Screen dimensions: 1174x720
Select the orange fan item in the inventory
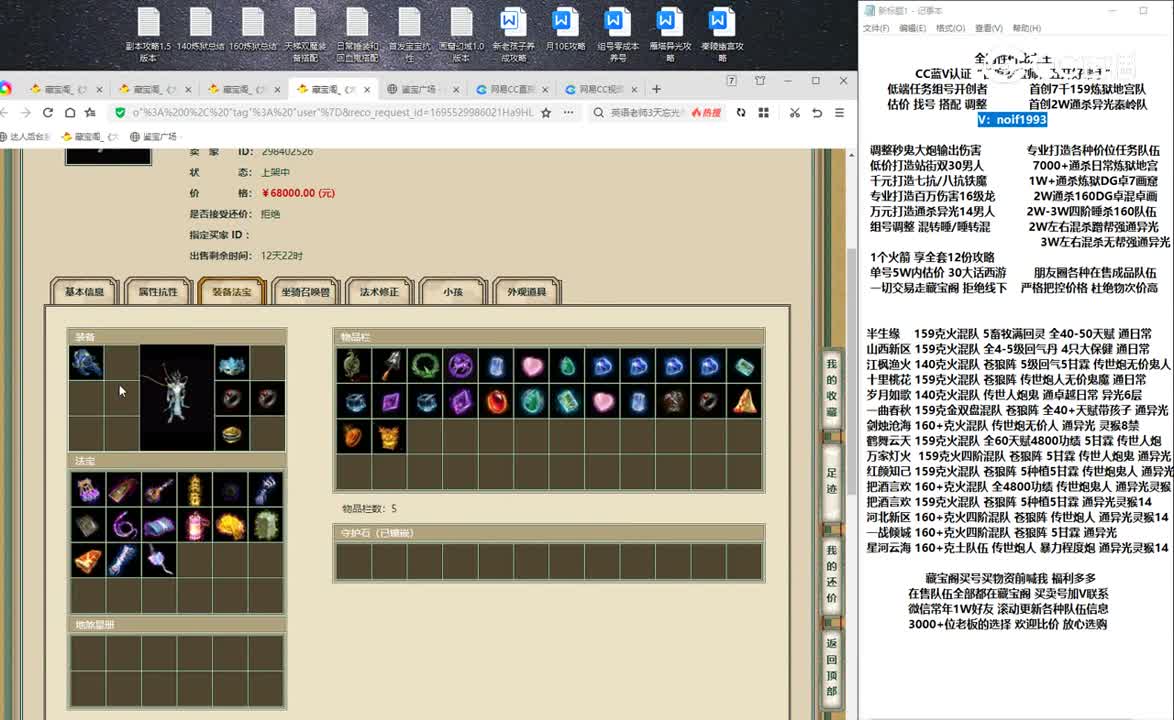click(353, 436)
